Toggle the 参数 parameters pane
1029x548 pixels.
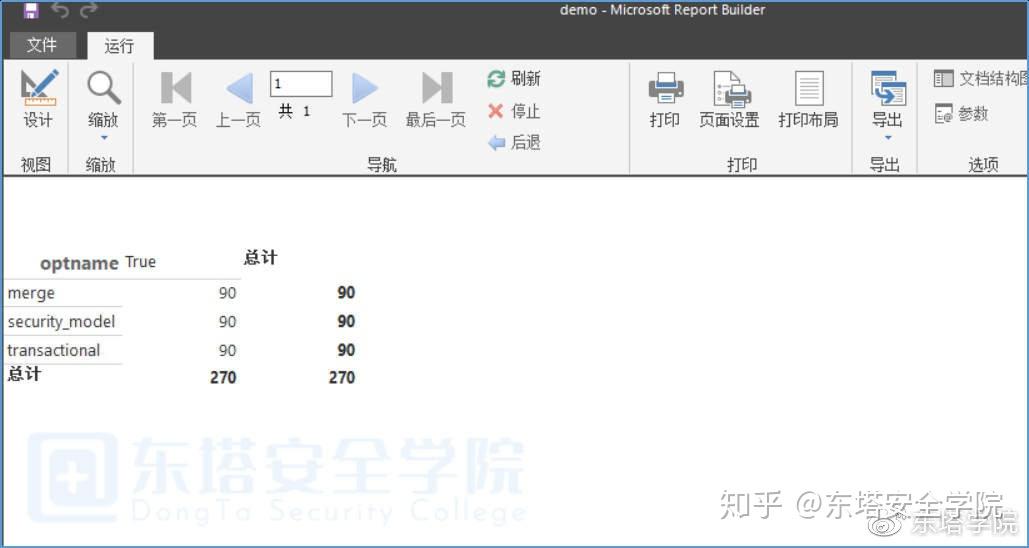pyautogui.click(x=961, y=114)
